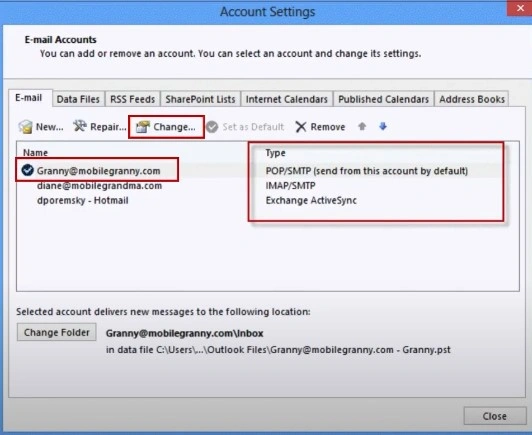
Task: Click the Granny@mobilegranny.com\Inbox delivery location
Action: (x=185, y=333)
